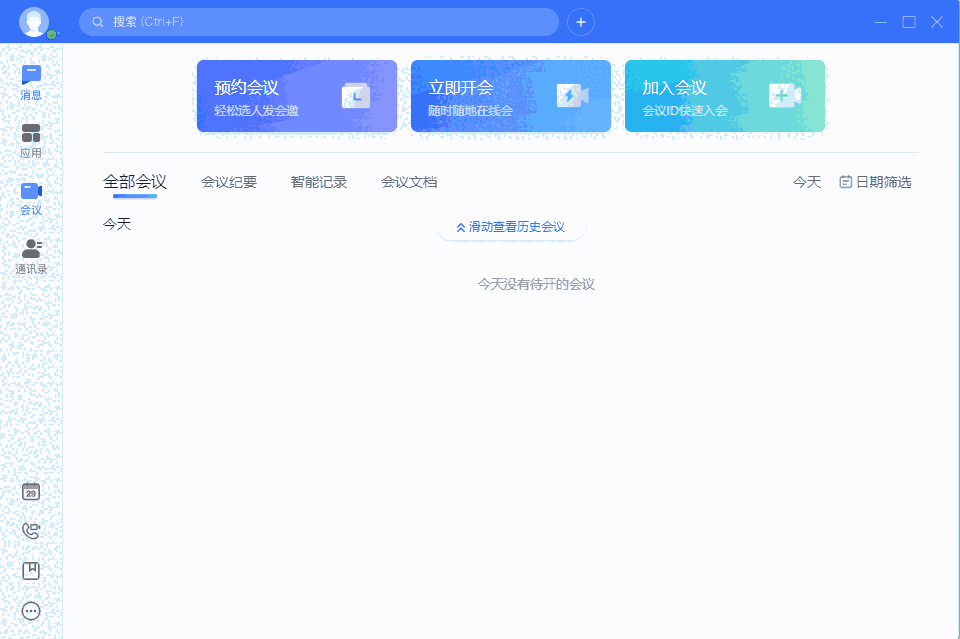The width and height of the screenshot is (960, 639).
Task: Switch to the 智能记录 tab
Action: click(319, 182)
